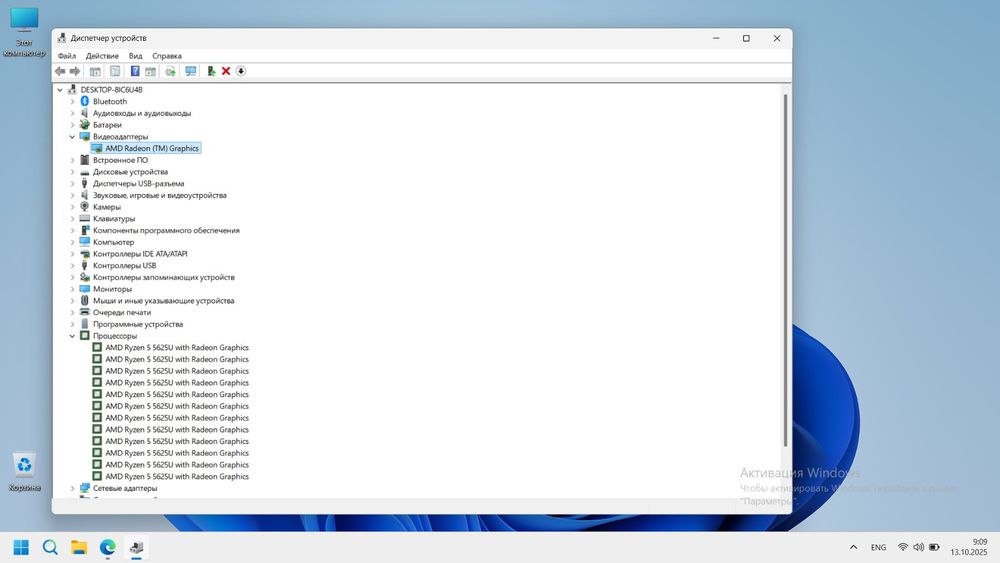The image size is (1000, 563).
Task: Click the camera icon next to Камеры
Action: tap(85, 207)
